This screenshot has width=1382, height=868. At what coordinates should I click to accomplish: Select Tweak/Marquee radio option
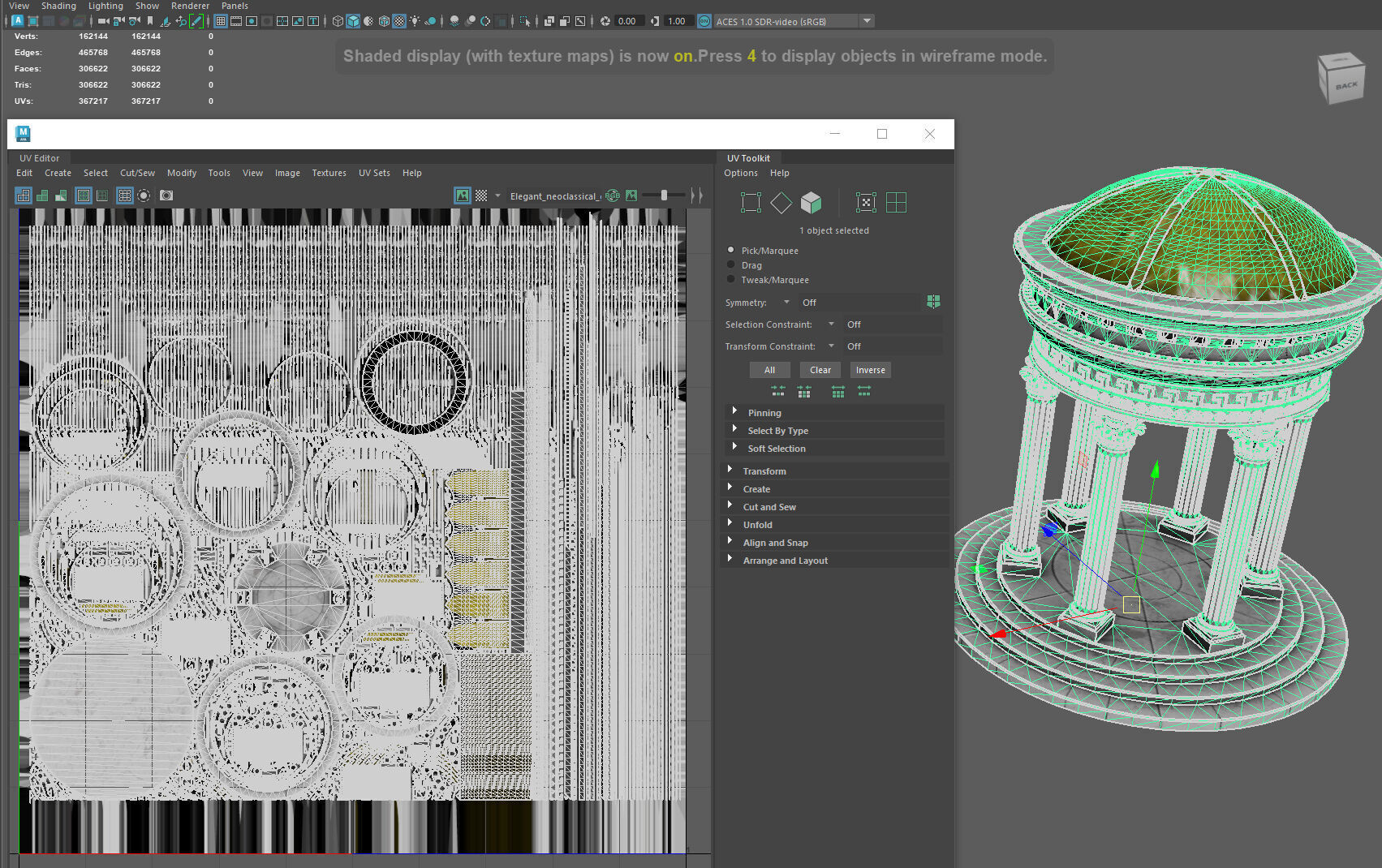pyautogui.click(x=731, y=279)
